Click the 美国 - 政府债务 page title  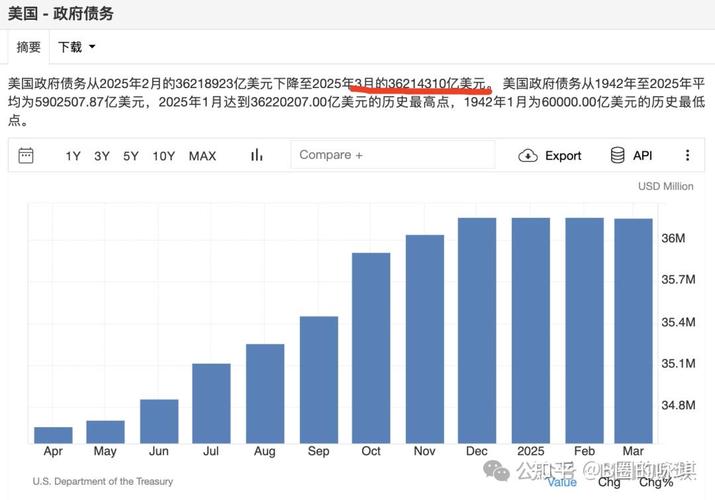click(61, 13)
